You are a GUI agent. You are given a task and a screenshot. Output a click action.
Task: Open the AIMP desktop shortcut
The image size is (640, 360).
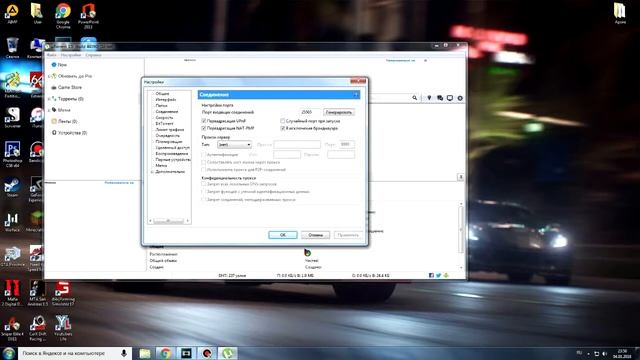(x=12, y=13)
